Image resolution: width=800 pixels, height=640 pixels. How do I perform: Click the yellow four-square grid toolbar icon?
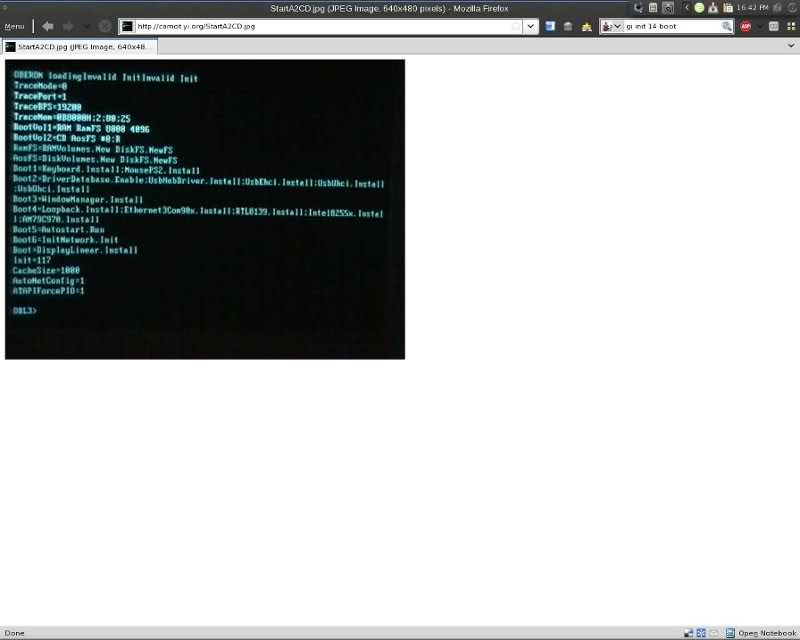[791, 27]
